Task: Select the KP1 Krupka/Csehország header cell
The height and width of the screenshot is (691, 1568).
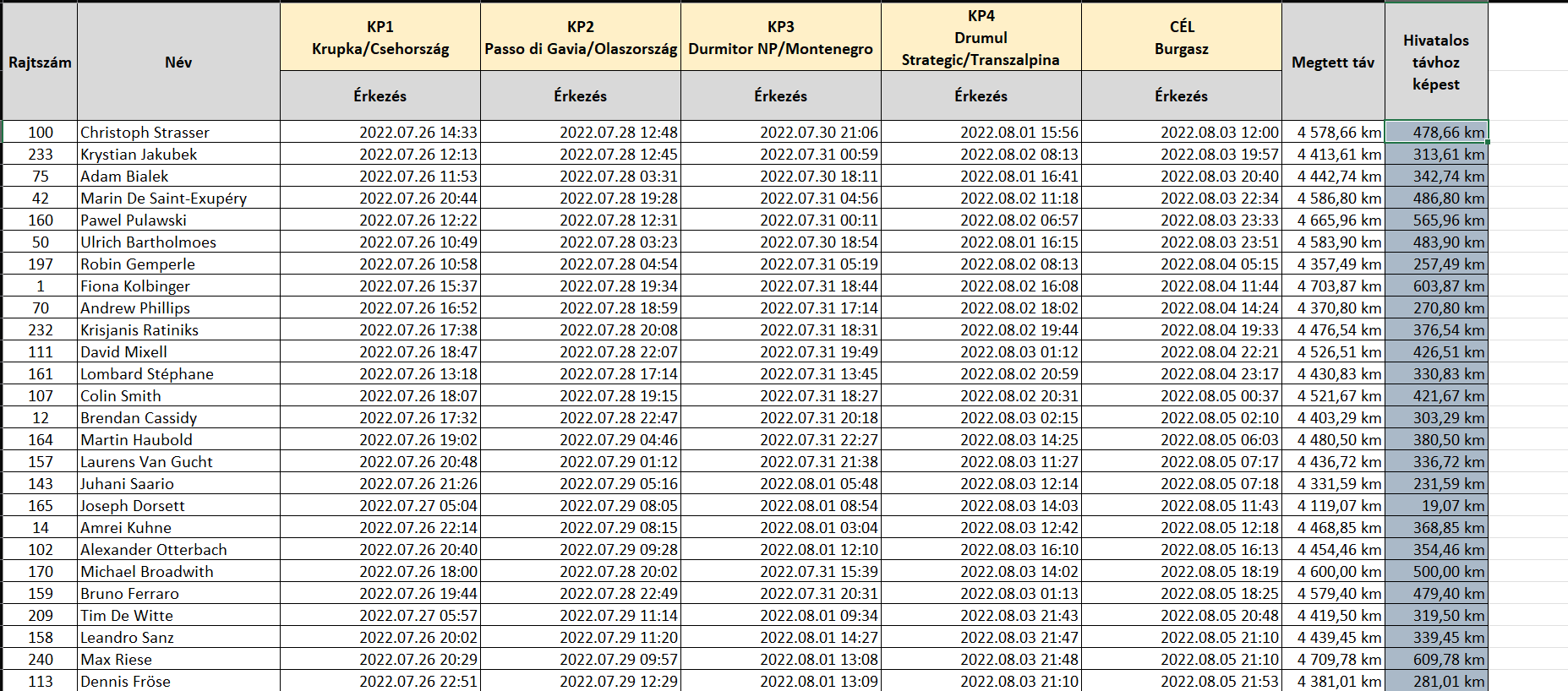Action: [x=380, y=37]
